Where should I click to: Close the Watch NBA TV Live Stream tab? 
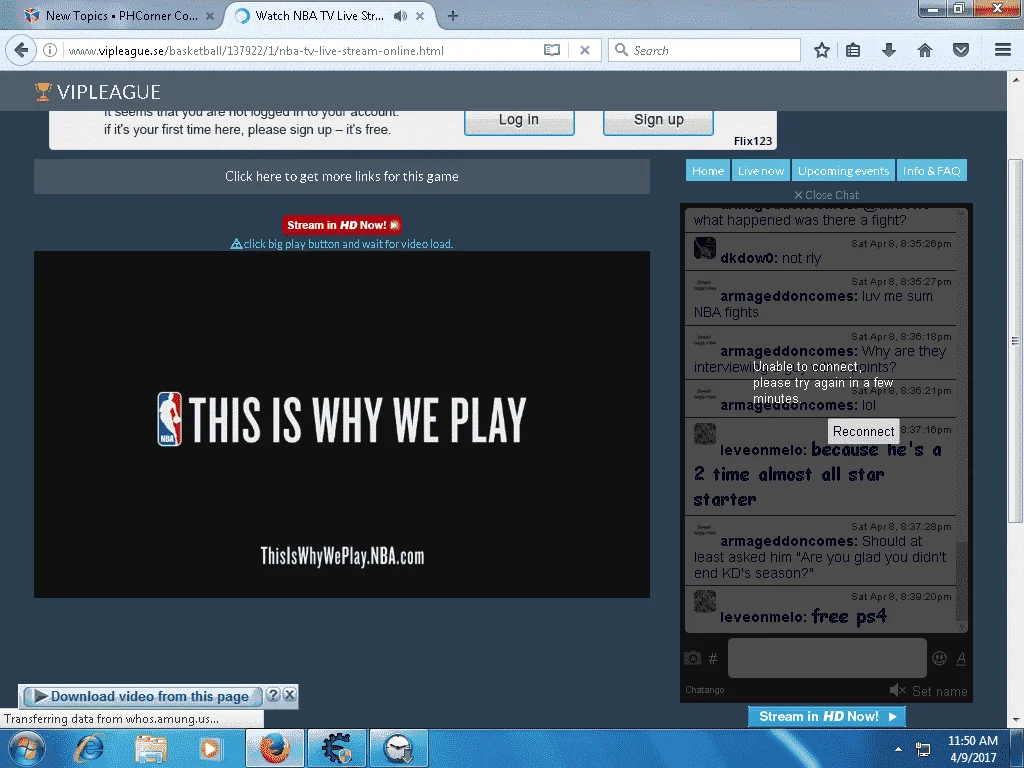[x=420, y=16]
